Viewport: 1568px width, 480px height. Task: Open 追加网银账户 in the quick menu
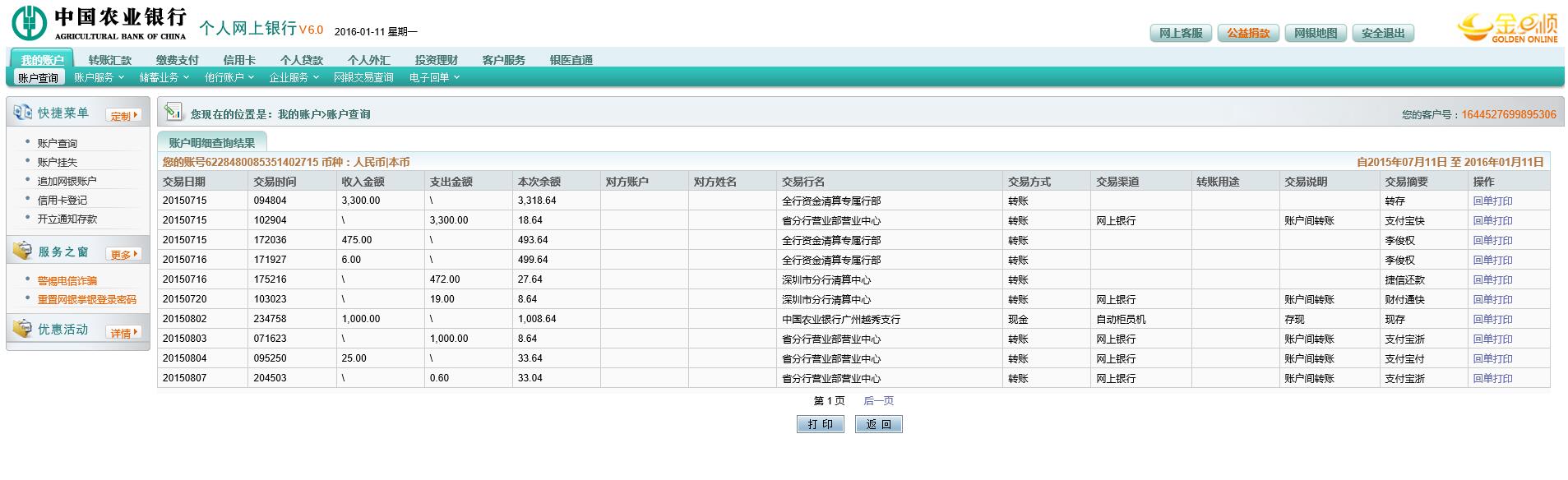point(67,181)
